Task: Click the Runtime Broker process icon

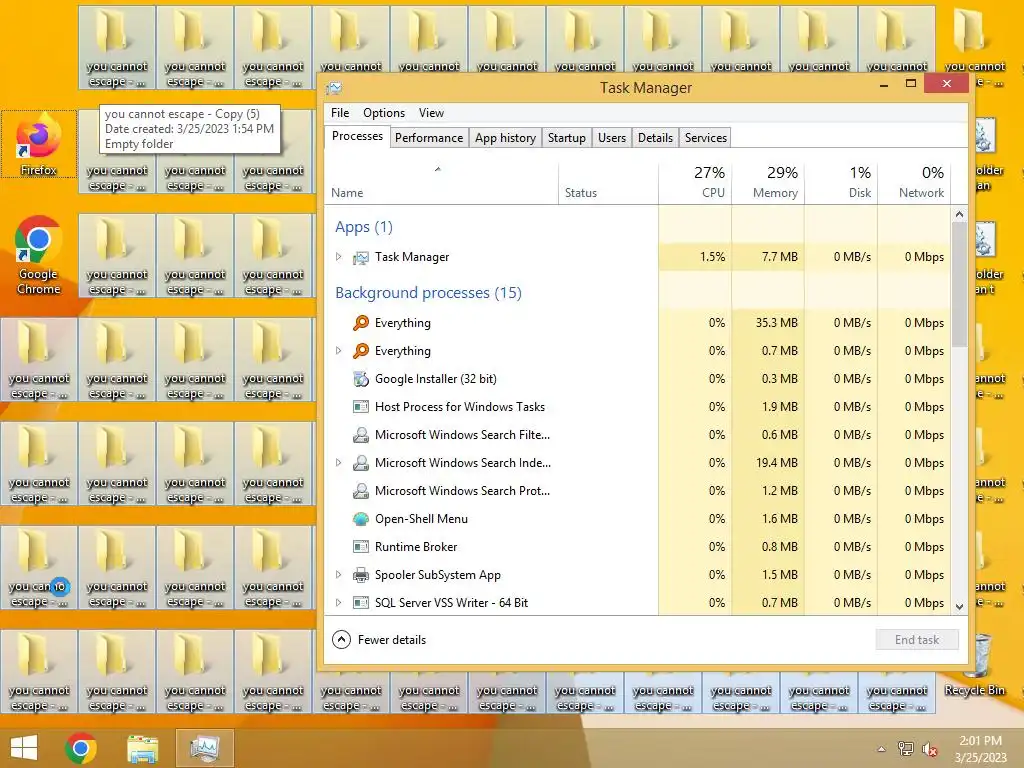Action: (x=360, y=547)
